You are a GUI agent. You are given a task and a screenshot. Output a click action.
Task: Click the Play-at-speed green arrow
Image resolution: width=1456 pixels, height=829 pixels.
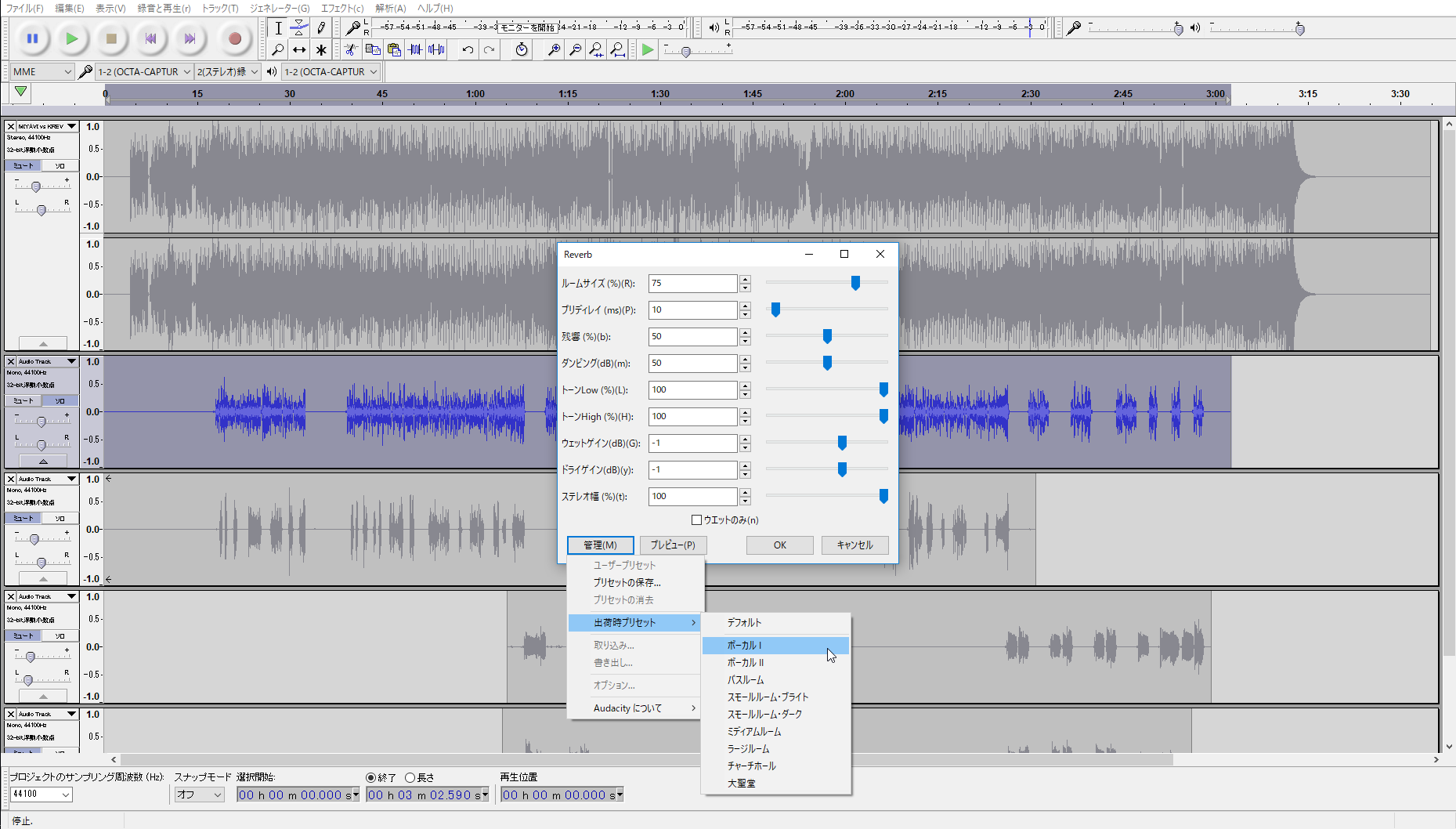[x=648, y=50]
